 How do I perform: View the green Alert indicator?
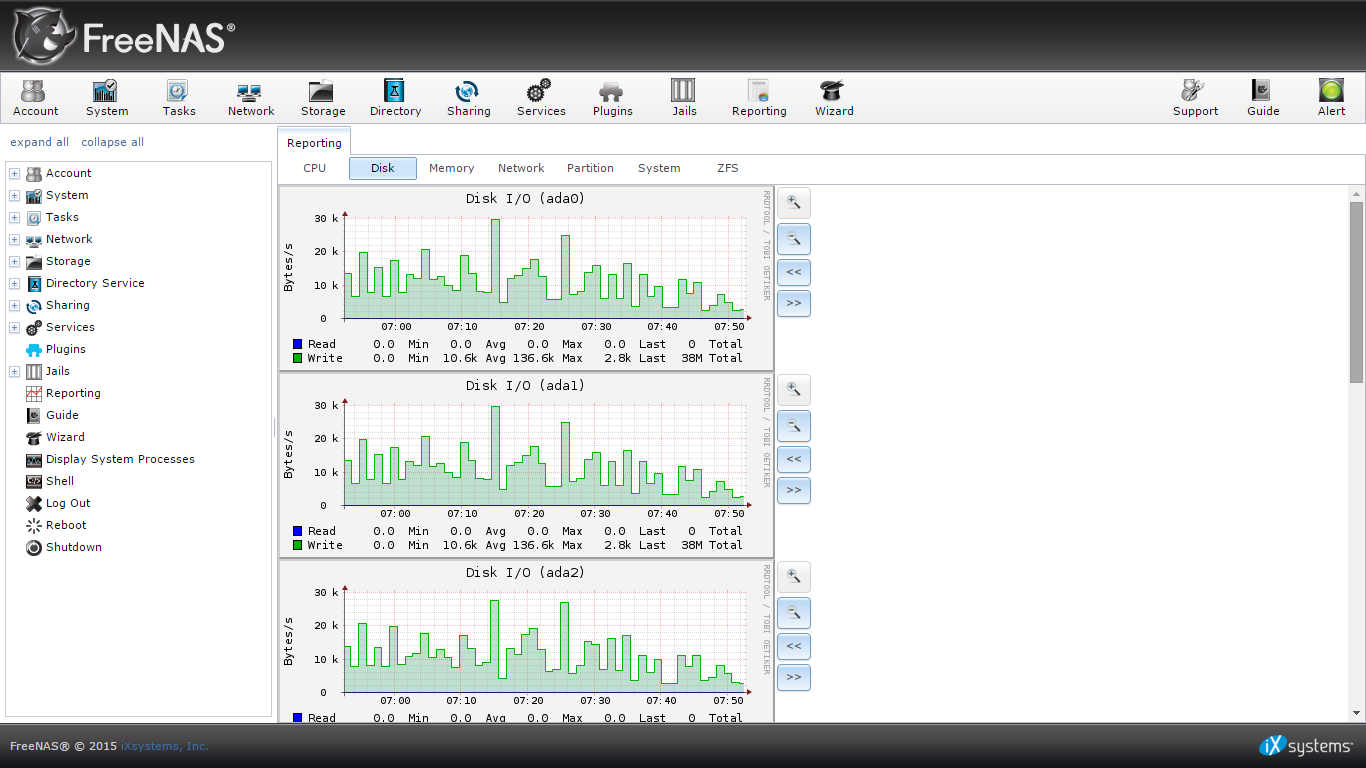1331,98
